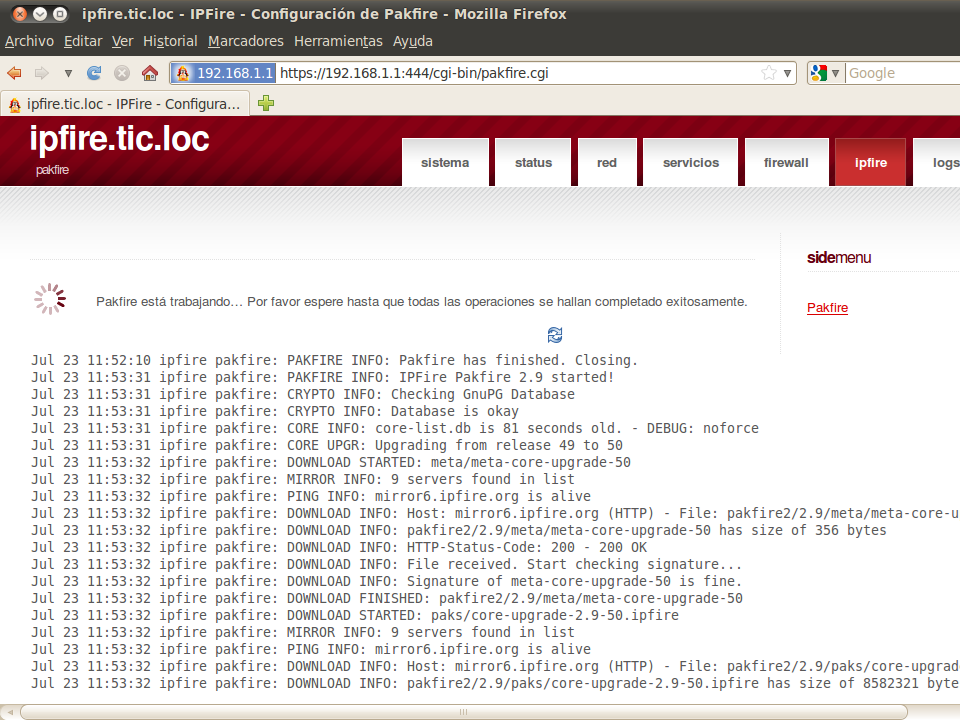The image size is (960, 720).
Task: Click the site identity badge showing 192.168.1.1
Action: coord(224,73)
